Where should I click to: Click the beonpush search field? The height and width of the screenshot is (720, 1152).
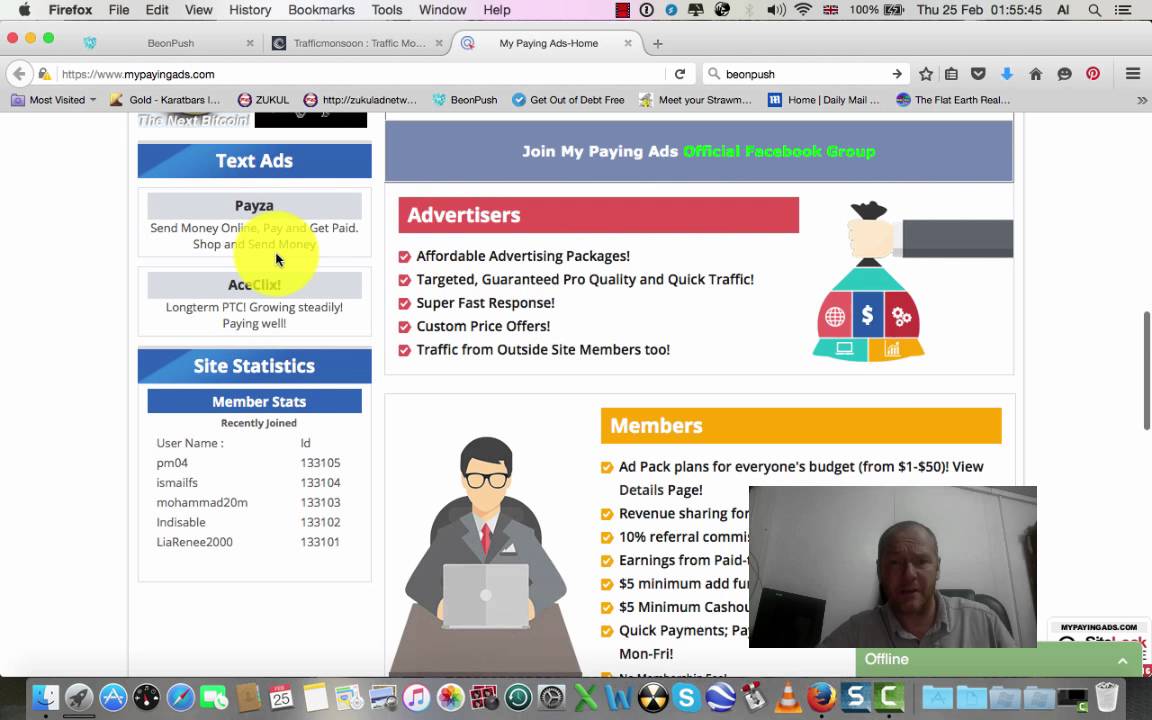click(x=804, y=74)
